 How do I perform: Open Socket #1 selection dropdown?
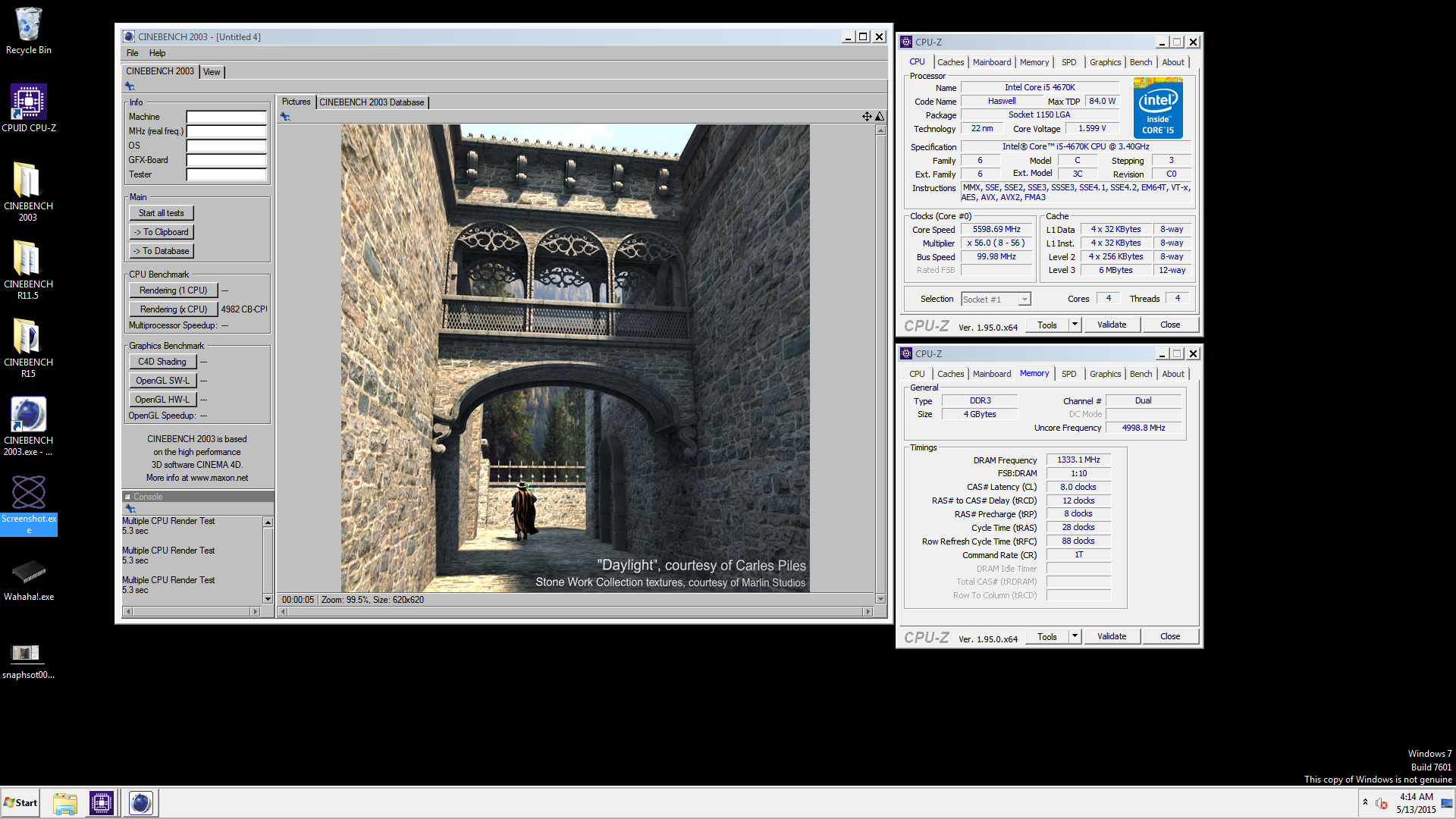1024,300
